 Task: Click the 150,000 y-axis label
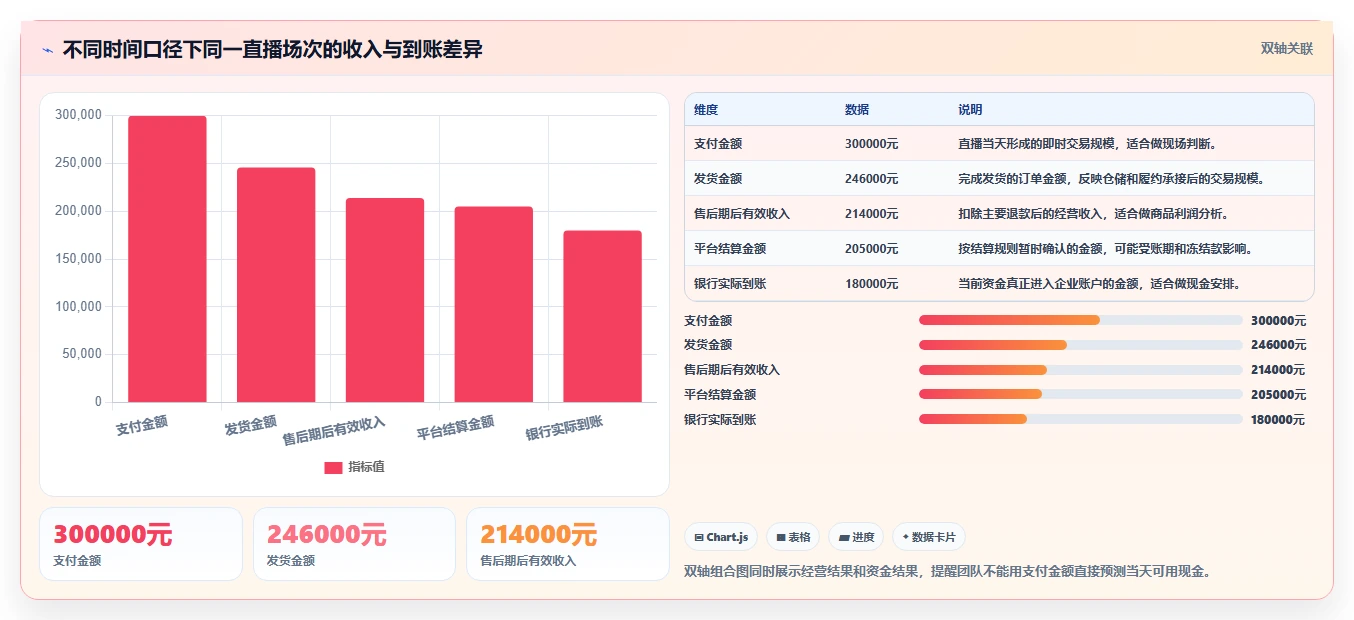78,259
